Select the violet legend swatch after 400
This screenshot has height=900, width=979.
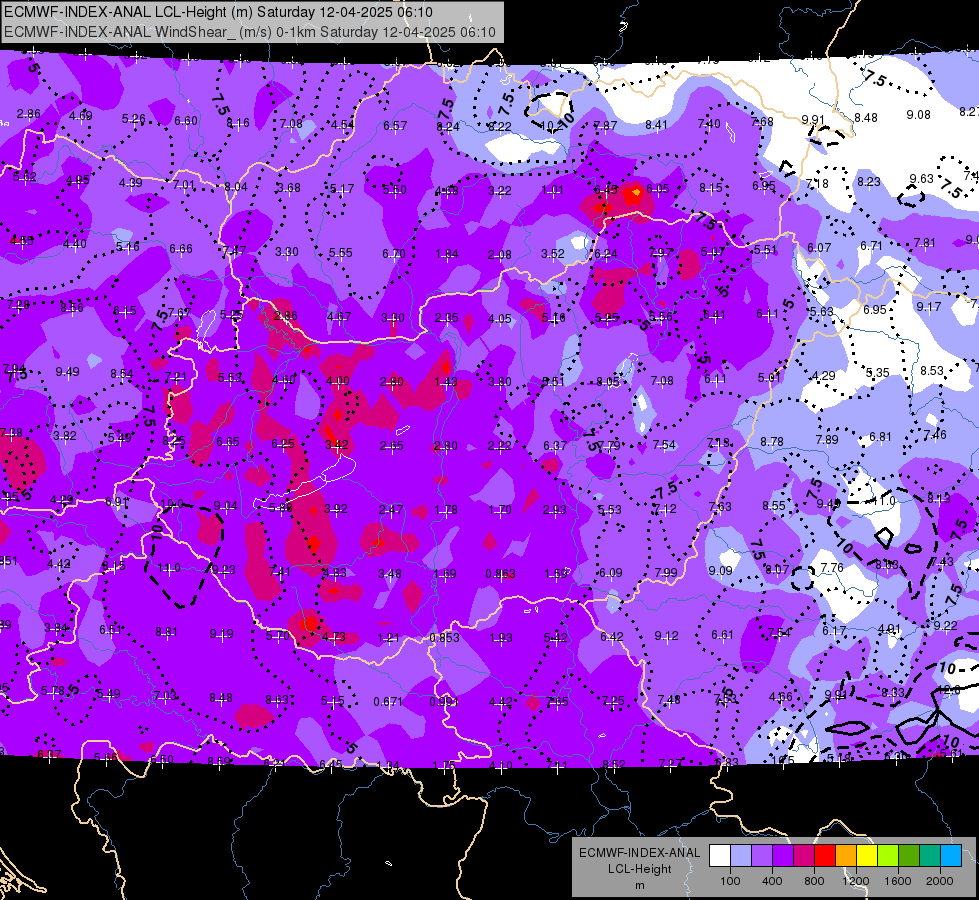(x=783, y=855)
